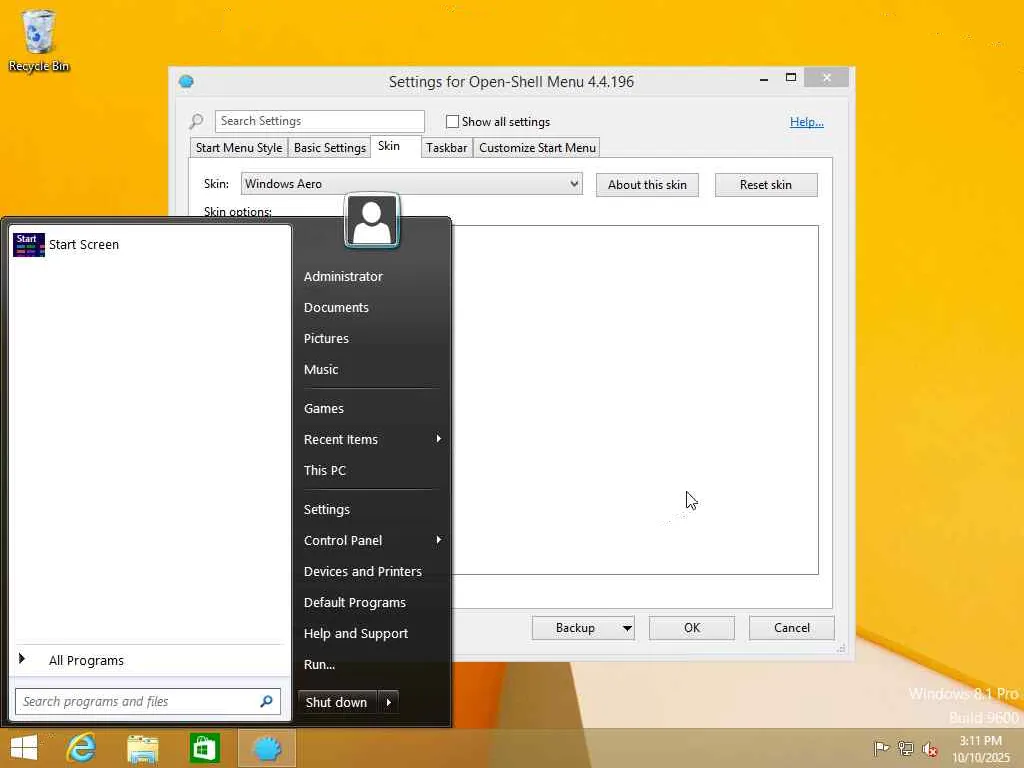
Task: Open the Shut down options arrow
Action: [x=389, y=703]
